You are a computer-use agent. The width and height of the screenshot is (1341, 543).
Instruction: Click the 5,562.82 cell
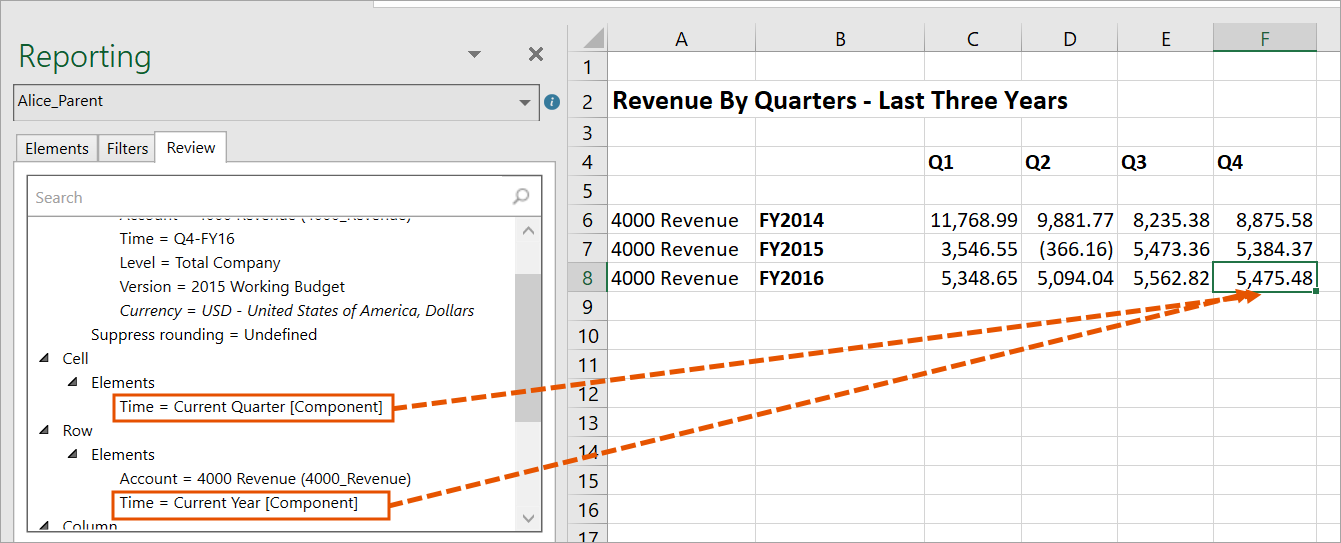click(x=1165, y=278)
